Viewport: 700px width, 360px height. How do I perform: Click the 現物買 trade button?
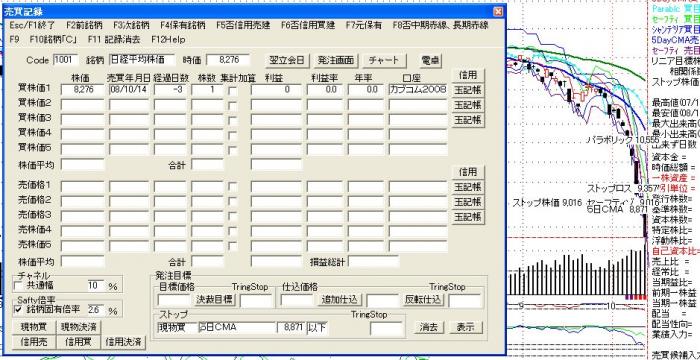pos(33,327)
